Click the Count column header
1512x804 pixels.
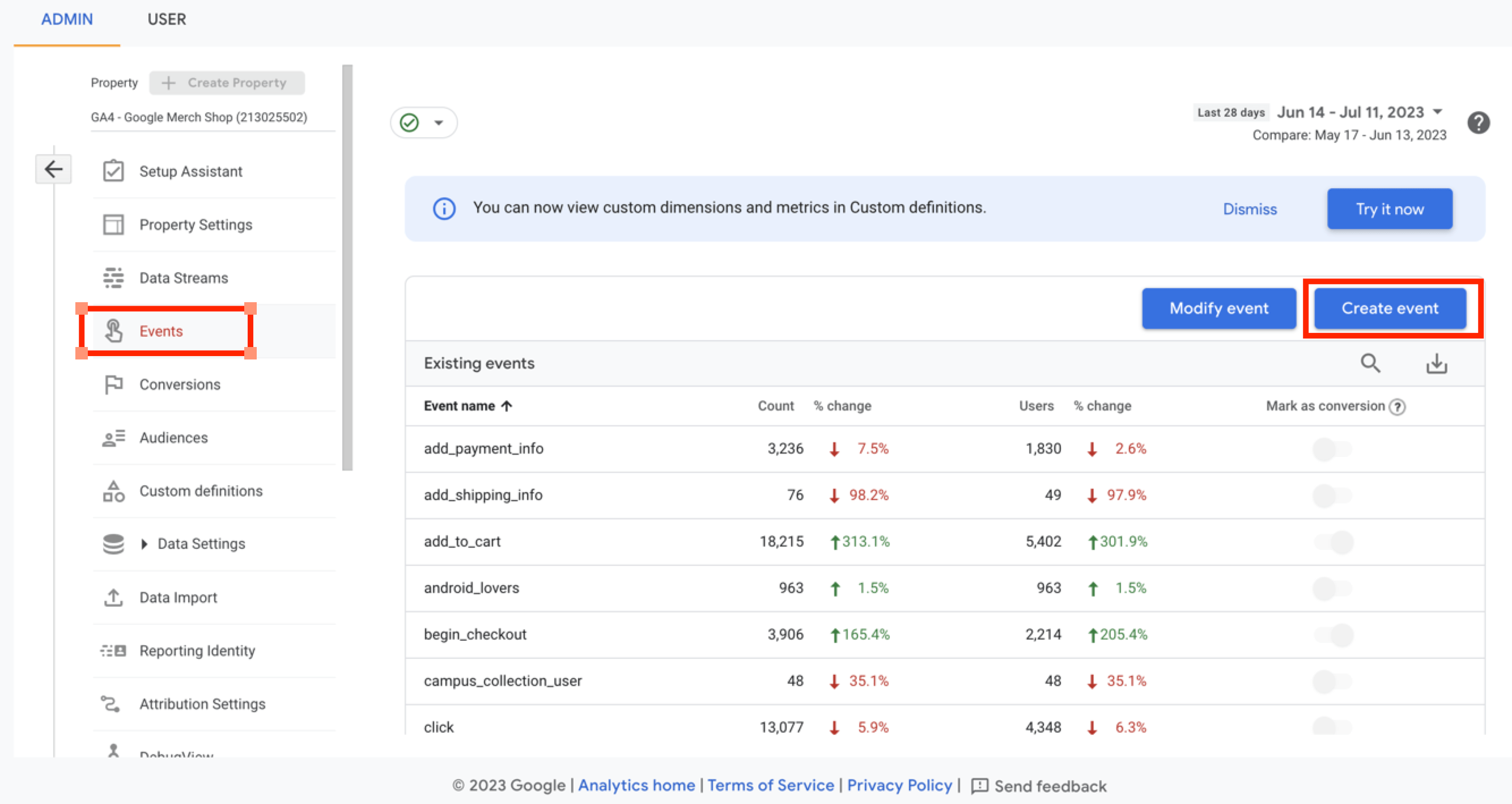tap(775, 406)
